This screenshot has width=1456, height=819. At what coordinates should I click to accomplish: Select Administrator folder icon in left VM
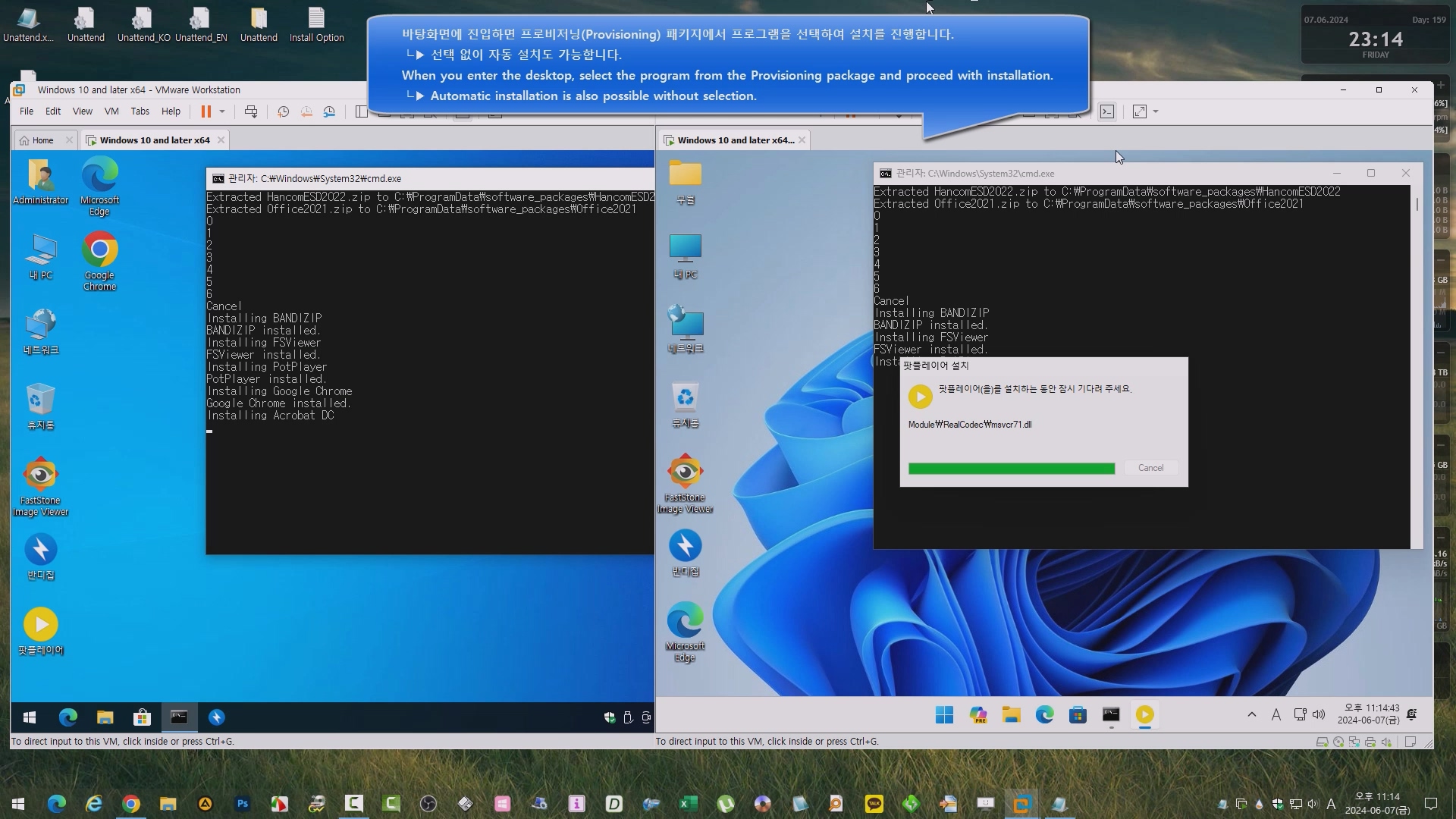41,182
